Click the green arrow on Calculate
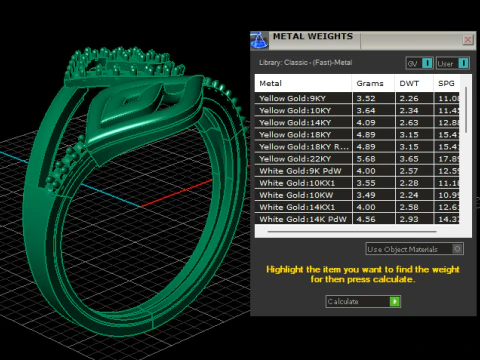The height and width of the screenshot is (360, 480). 395,301
